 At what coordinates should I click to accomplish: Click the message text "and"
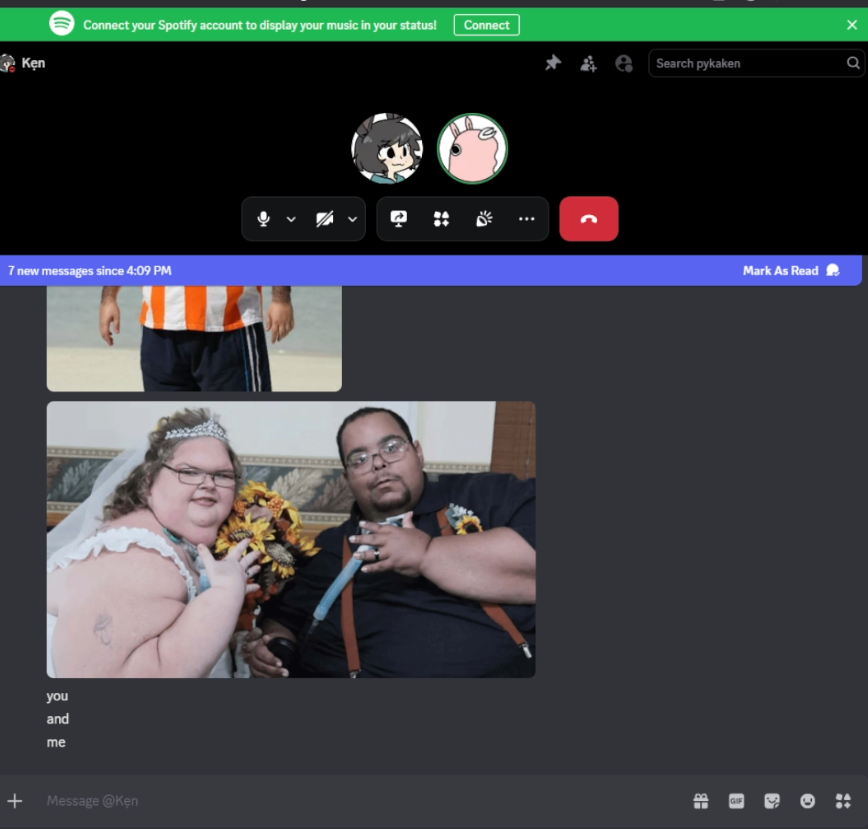click(58, 719)
